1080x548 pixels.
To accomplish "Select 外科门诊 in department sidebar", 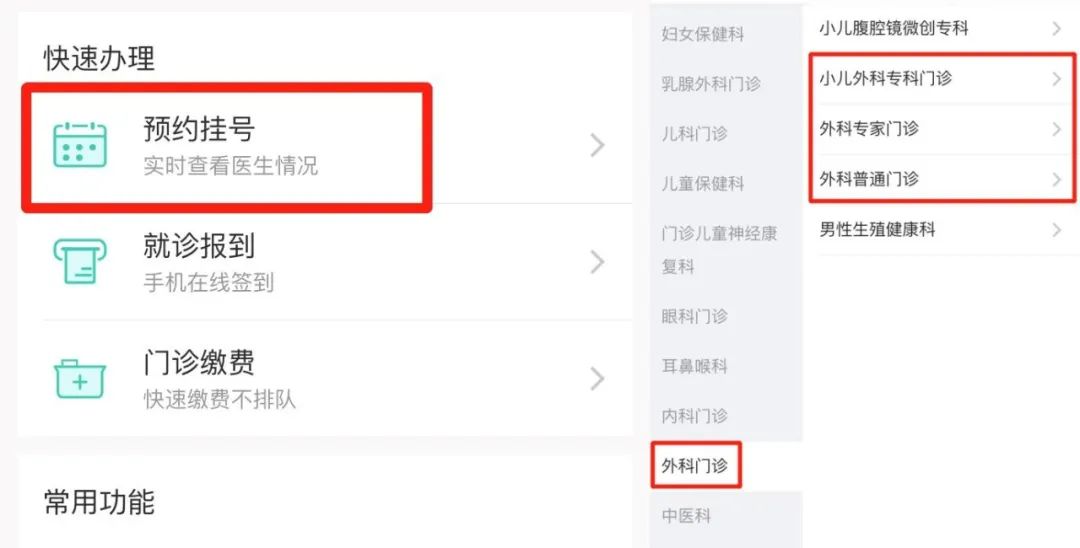I will click(694, 466).
